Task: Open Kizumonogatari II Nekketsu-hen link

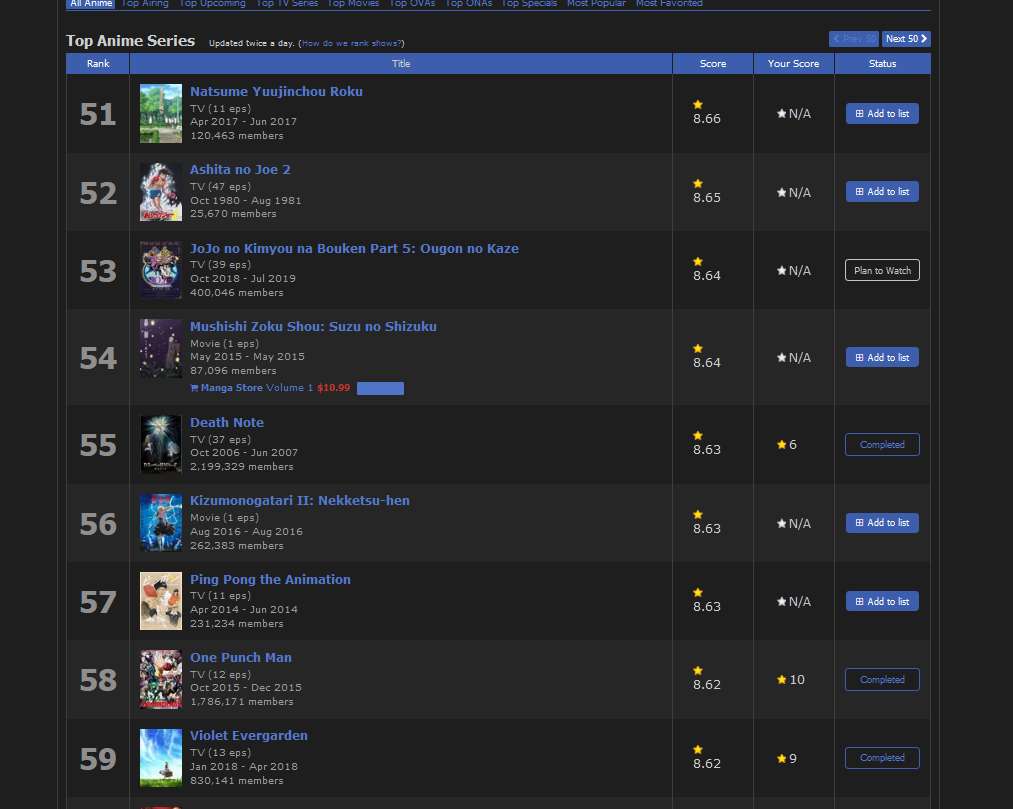Action: tap(300, 501)
